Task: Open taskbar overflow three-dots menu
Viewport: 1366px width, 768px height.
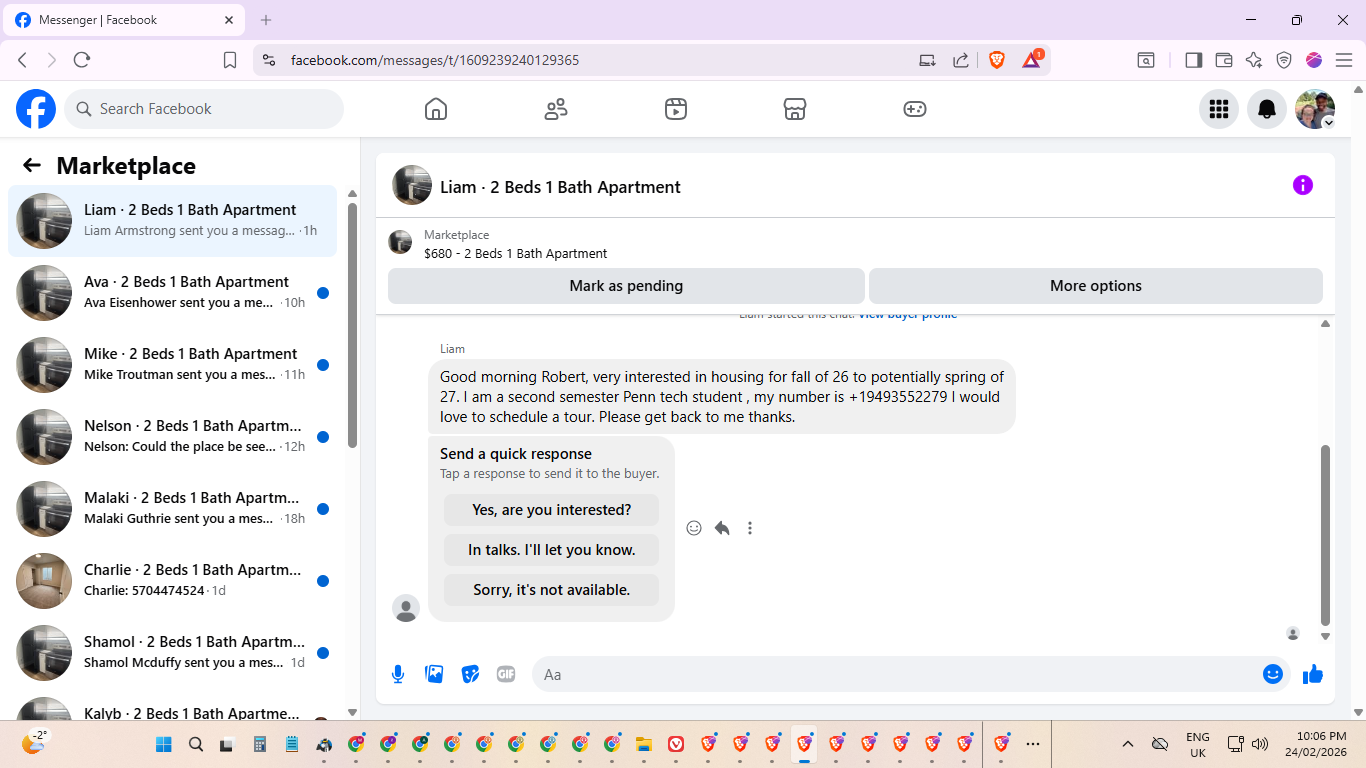Action: coord(1033,744)
